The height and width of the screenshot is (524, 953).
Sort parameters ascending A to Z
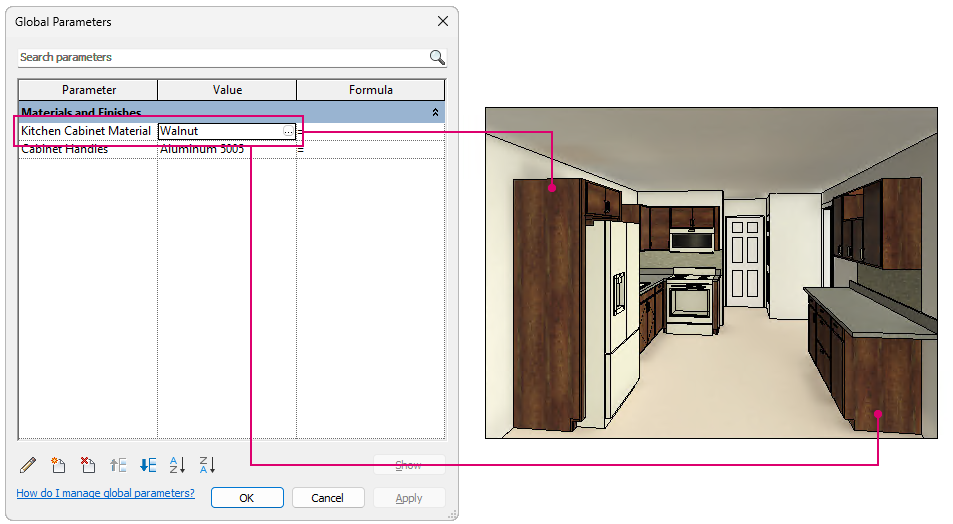pos(177,465)
